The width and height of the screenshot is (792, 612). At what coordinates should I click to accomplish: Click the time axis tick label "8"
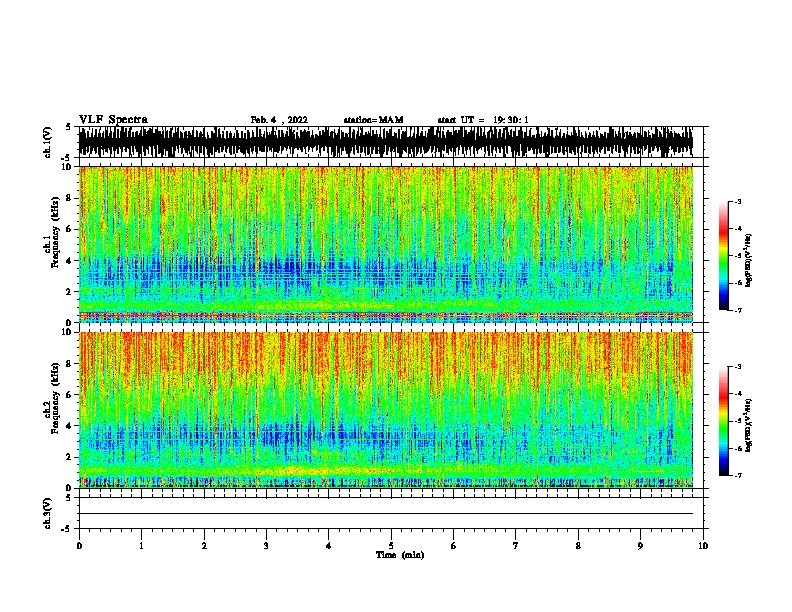click(x=578, y=546)
